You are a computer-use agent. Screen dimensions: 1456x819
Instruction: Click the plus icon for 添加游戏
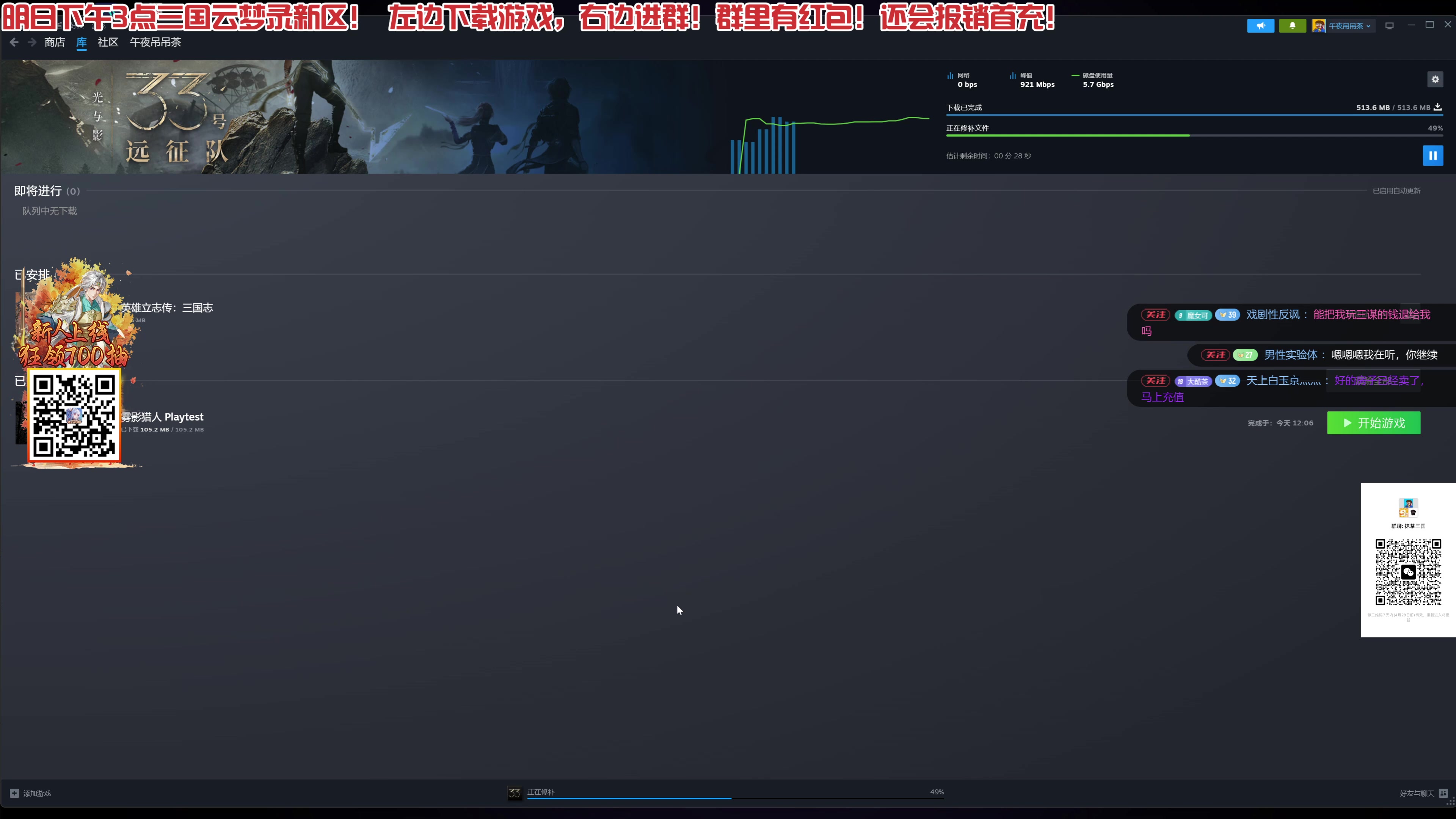[14, 793]
